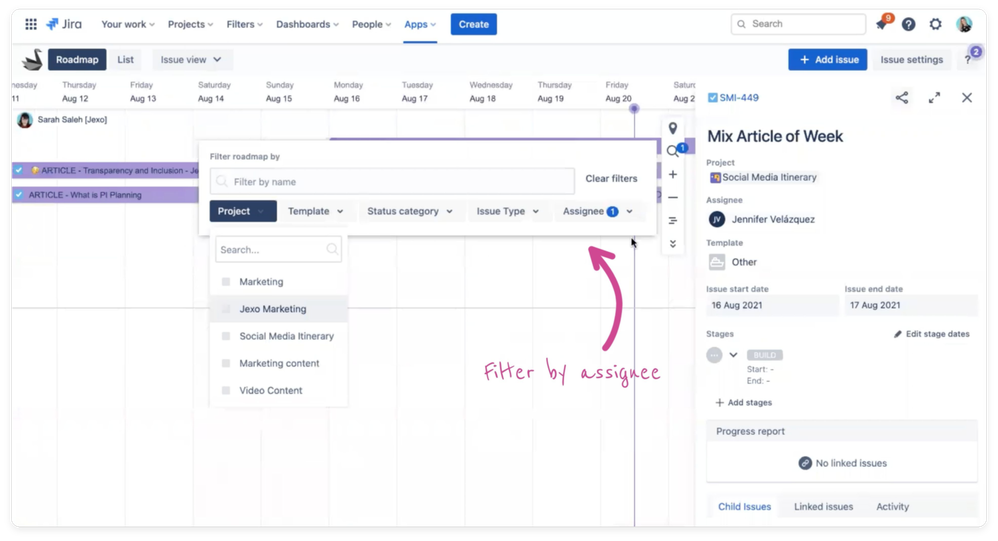Open the People dropdown
The height and width of the screenshot is (541, 998).
[371, 24]
